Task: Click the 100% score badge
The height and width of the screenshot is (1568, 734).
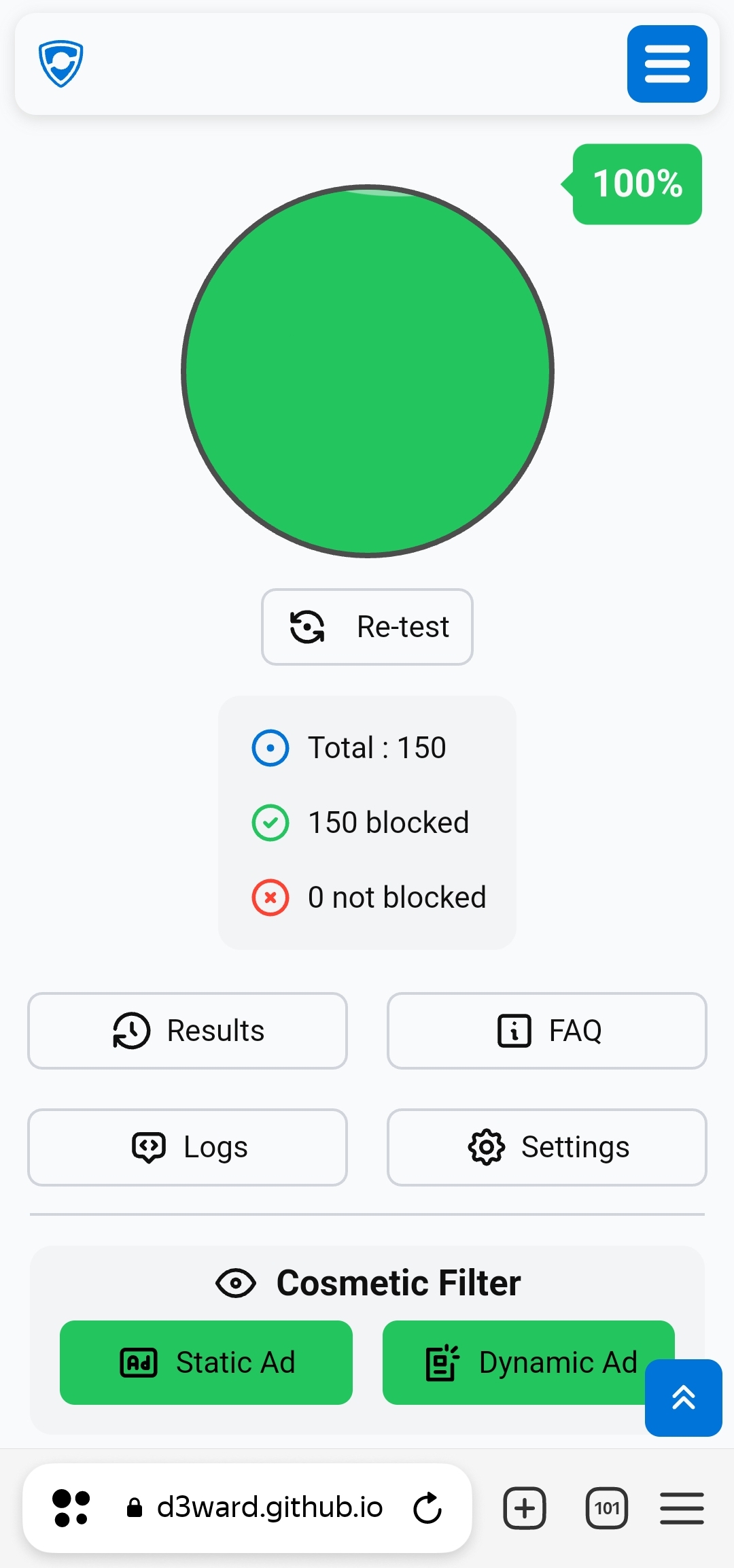Action: (x=637, y=184)
